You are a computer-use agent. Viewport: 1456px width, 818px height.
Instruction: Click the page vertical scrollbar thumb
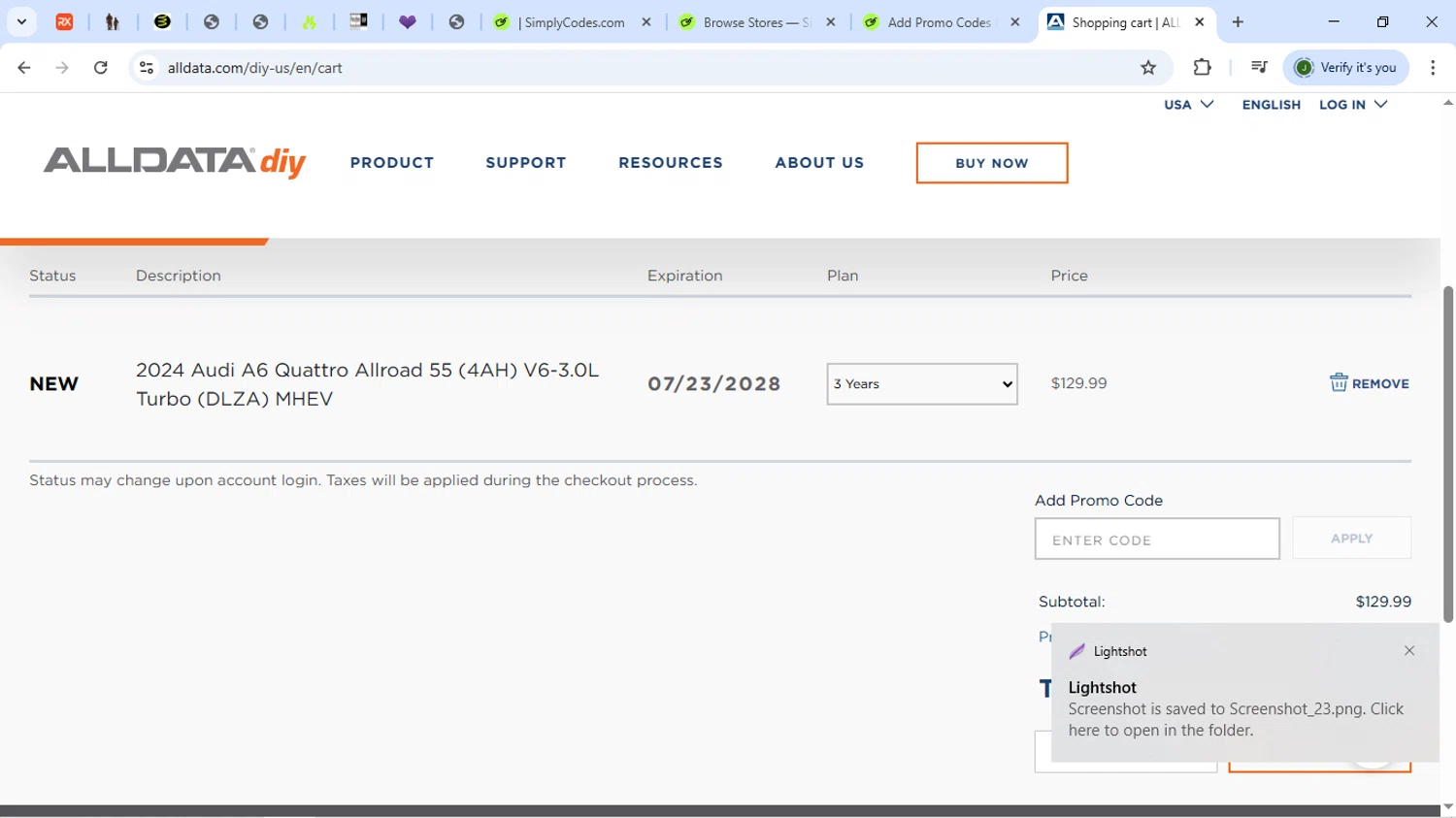1448,454
